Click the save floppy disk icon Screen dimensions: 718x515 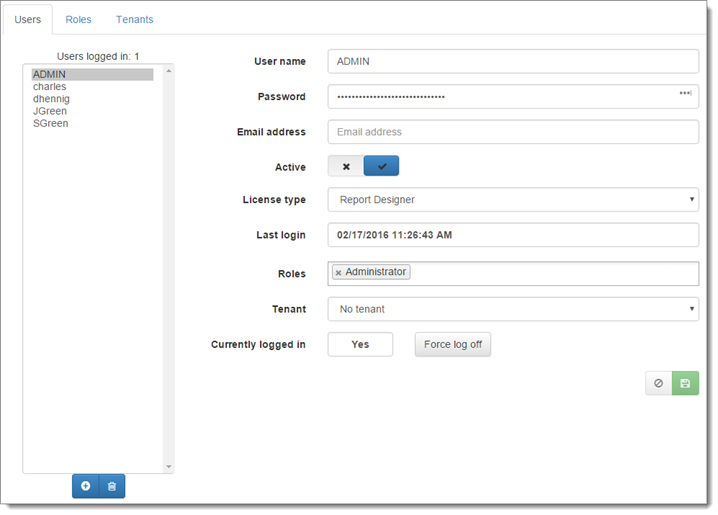pyautogui.click(x=685, y=383)
